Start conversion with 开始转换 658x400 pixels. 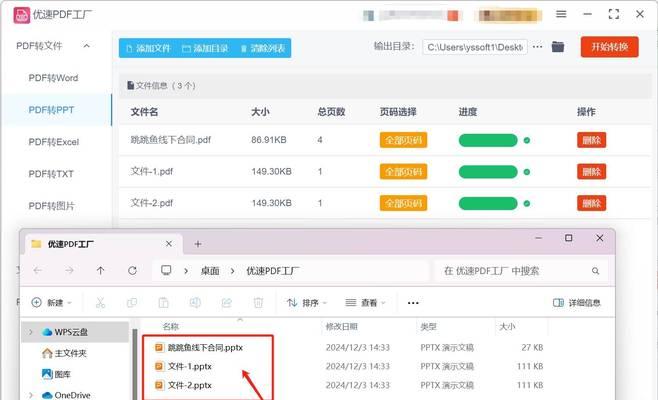click(x=610, y=47)
